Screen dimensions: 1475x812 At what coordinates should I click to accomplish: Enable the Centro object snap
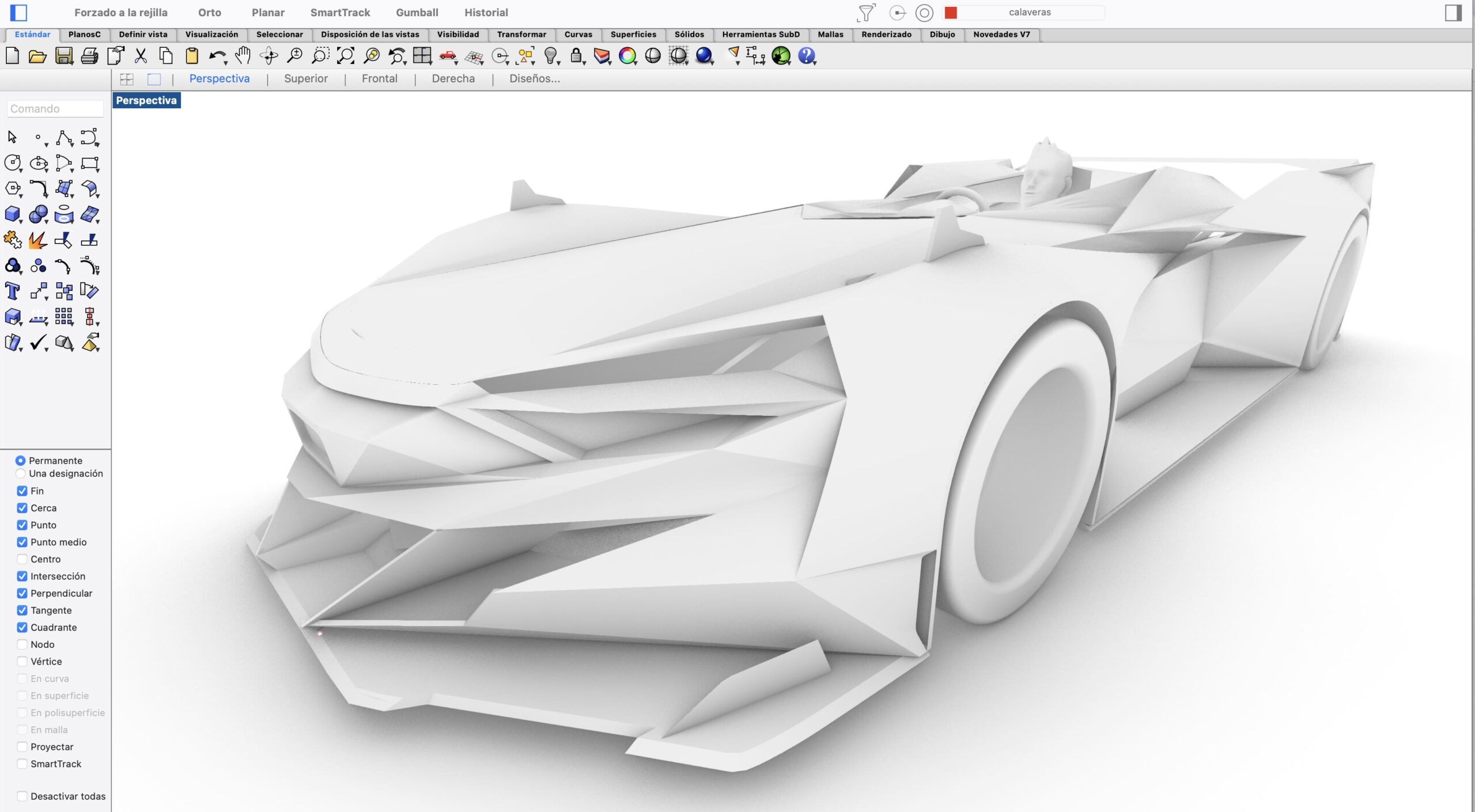(x=22, y=559)
